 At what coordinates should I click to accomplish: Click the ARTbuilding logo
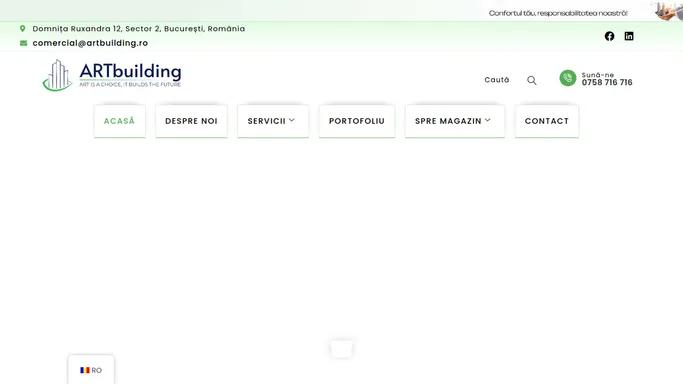tap(112, 75)
